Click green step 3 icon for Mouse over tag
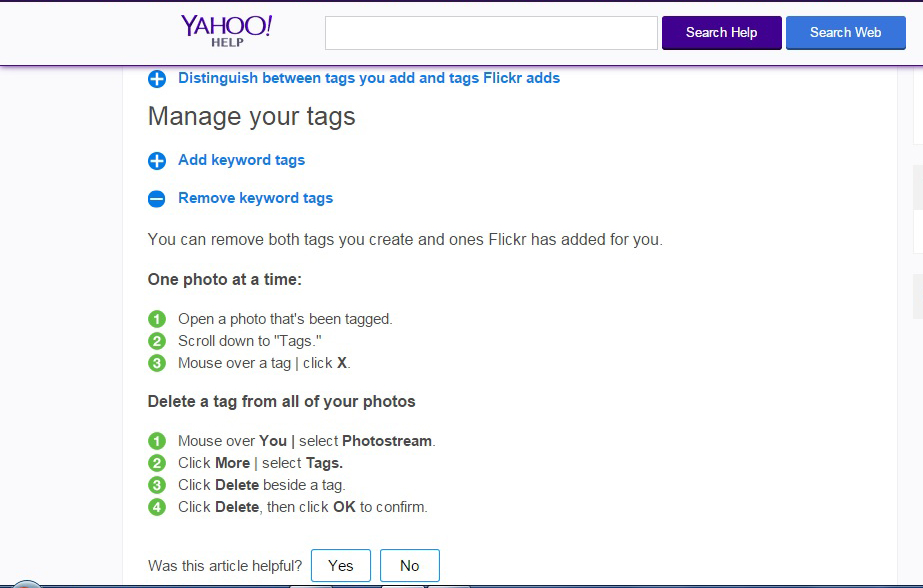This screenshot has height=588, width=923. point(157,363)
